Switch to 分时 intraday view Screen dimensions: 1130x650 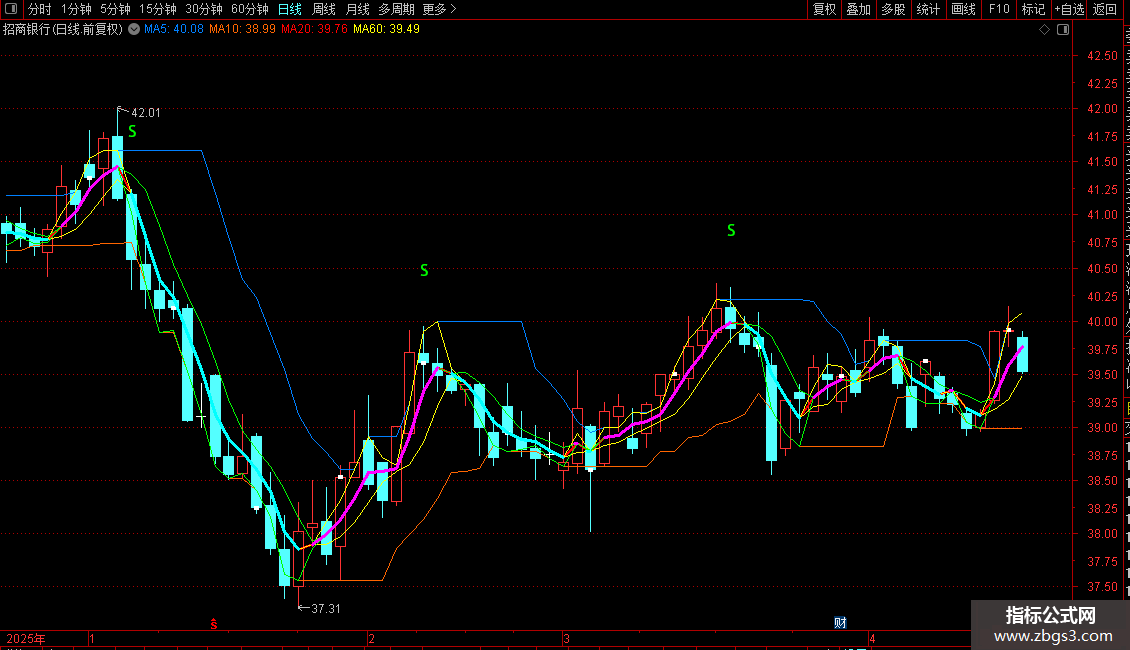[x=40, y=9]
